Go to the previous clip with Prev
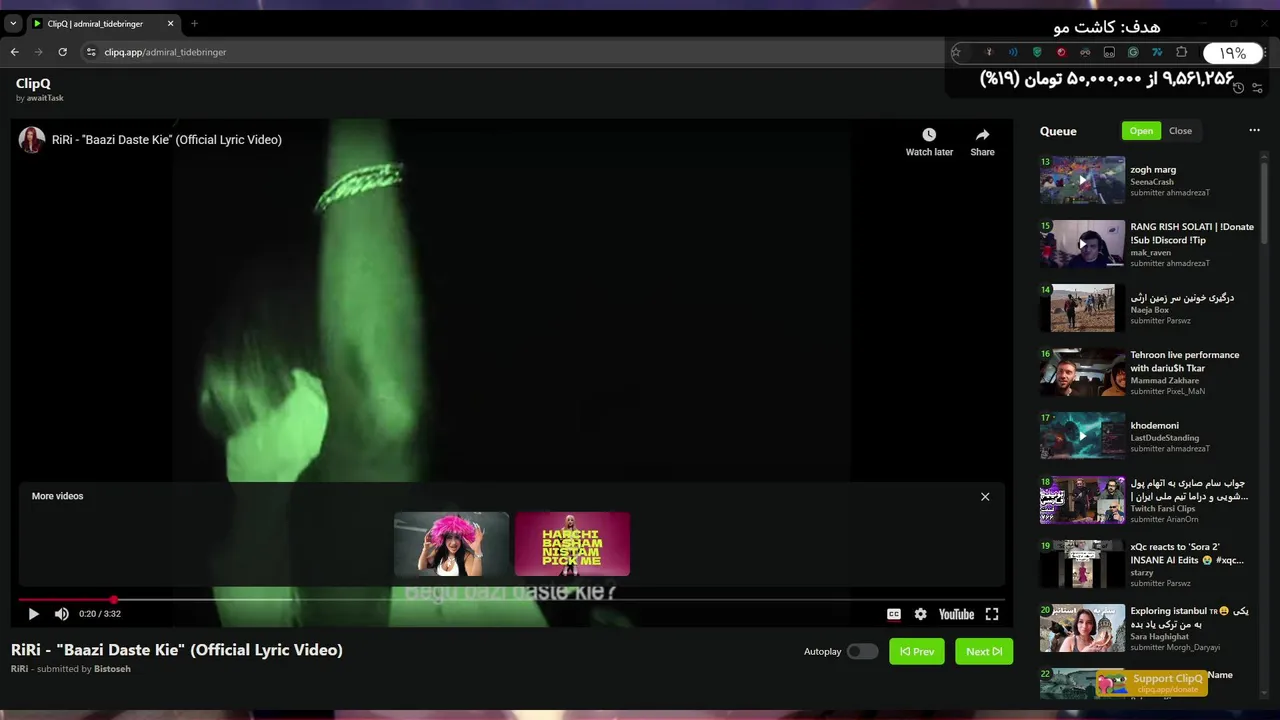 coord(917,651)
